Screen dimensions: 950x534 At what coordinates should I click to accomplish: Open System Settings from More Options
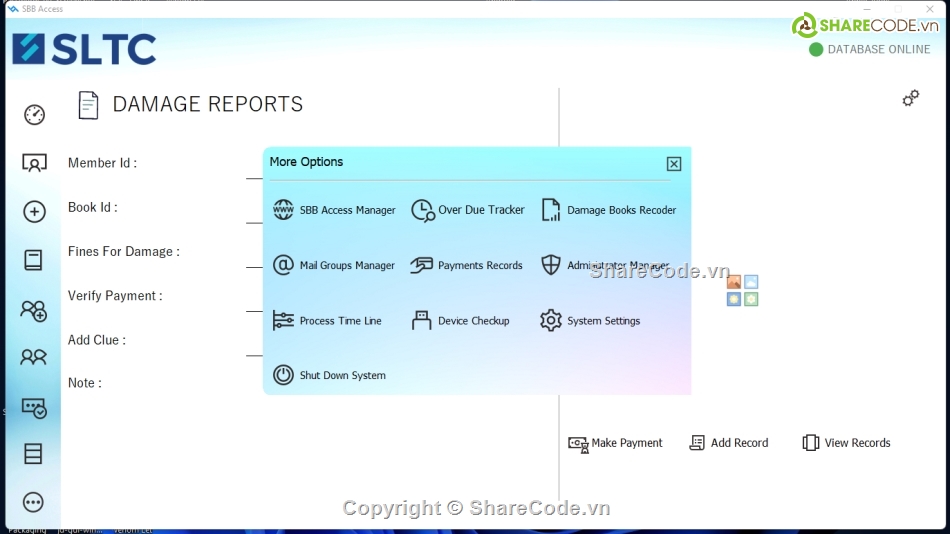click(x=591, y=321)
